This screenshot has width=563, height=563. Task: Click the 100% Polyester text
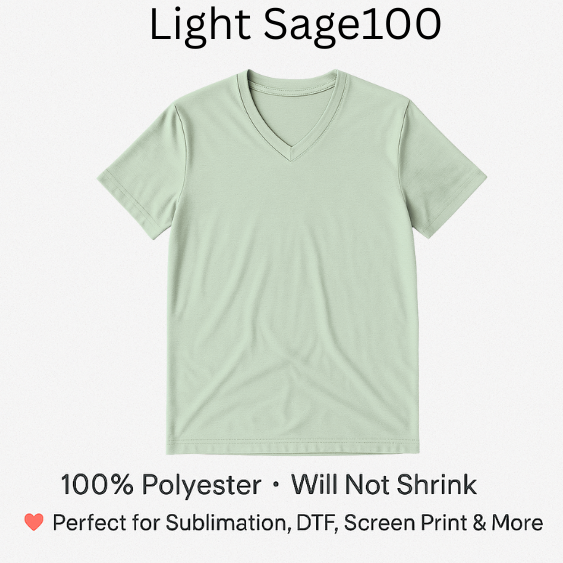pyautogui.click(x=161, y=485)
